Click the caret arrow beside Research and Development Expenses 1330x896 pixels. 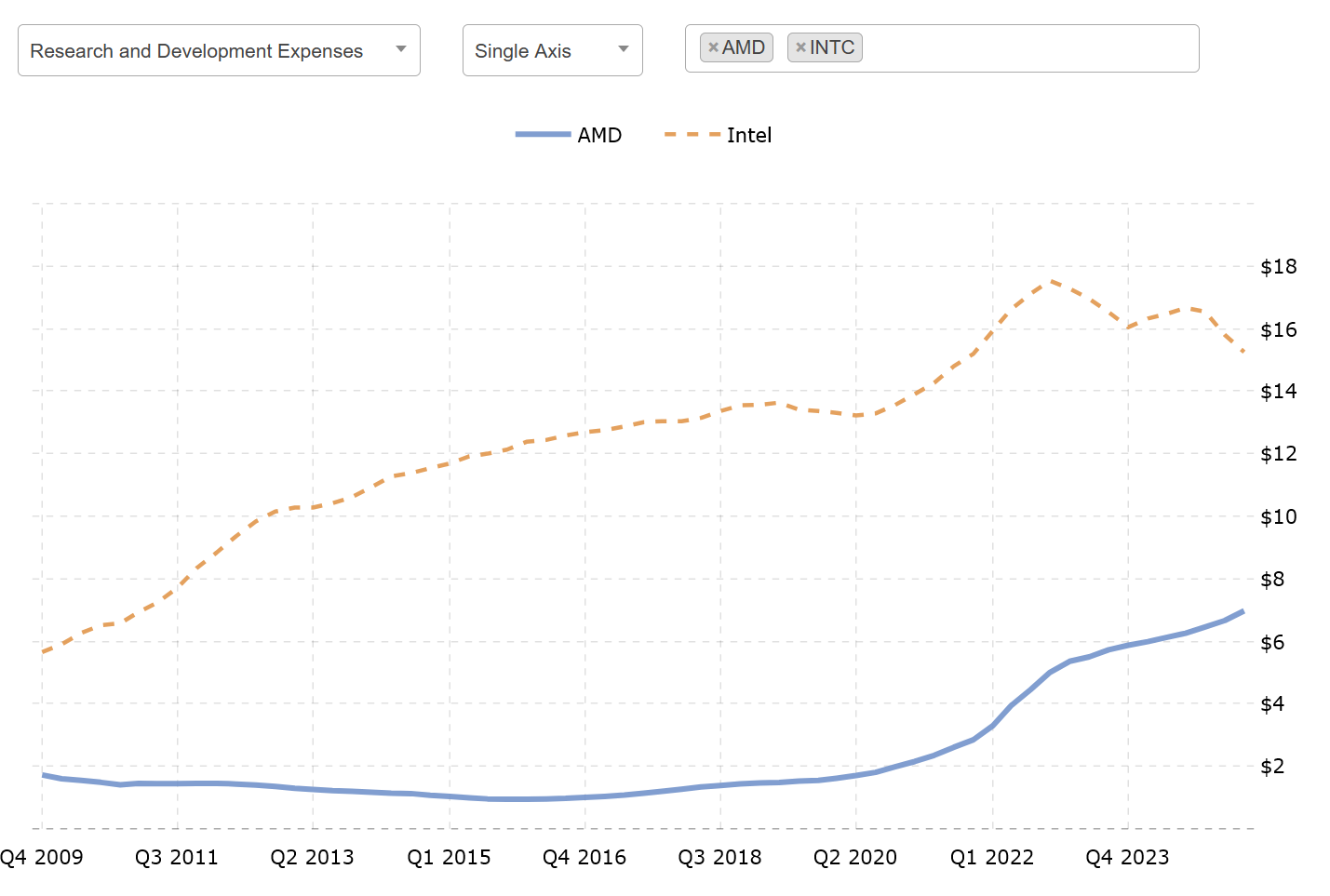401,49
